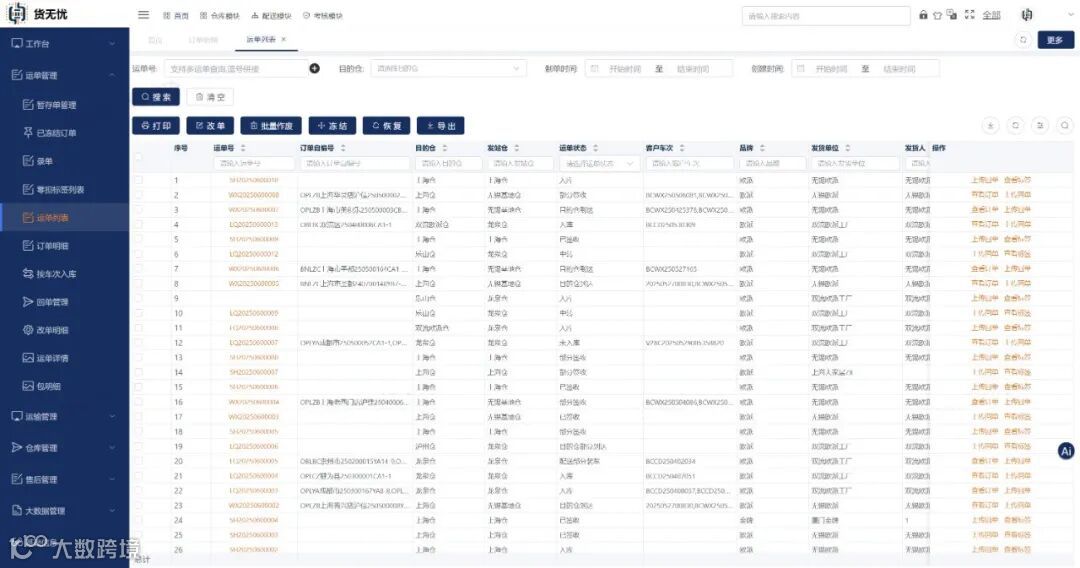Click the 清空 button
Viewport: 1080px width, 568px height.
click(x=210, y=97)
